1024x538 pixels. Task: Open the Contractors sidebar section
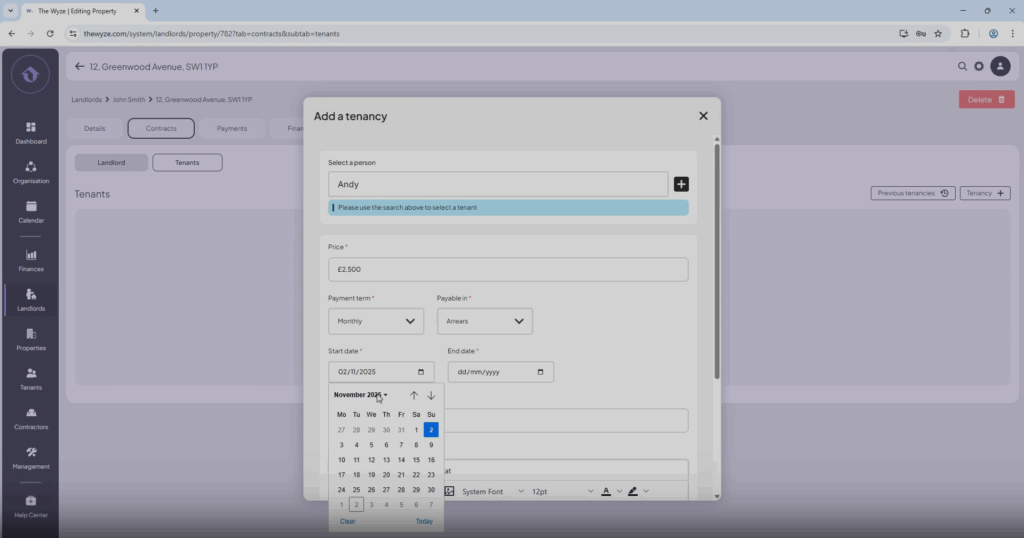tap(31, 419)
